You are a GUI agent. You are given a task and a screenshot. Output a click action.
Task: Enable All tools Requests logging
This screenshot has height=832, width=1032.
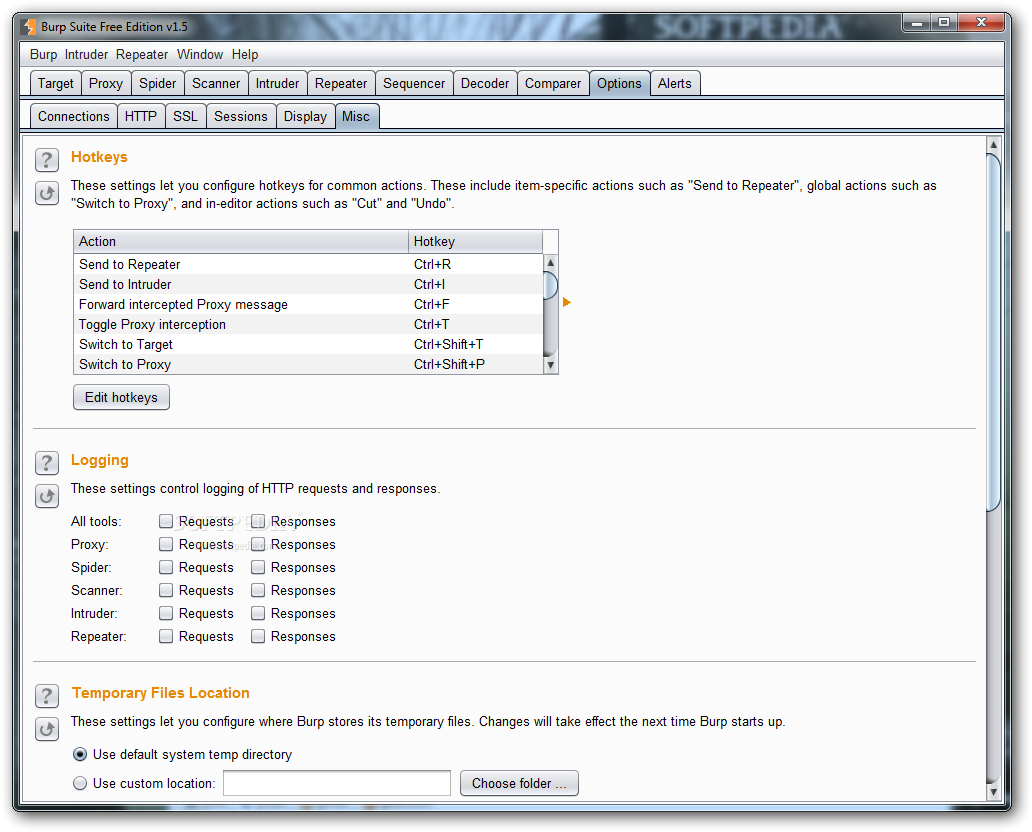166,521
